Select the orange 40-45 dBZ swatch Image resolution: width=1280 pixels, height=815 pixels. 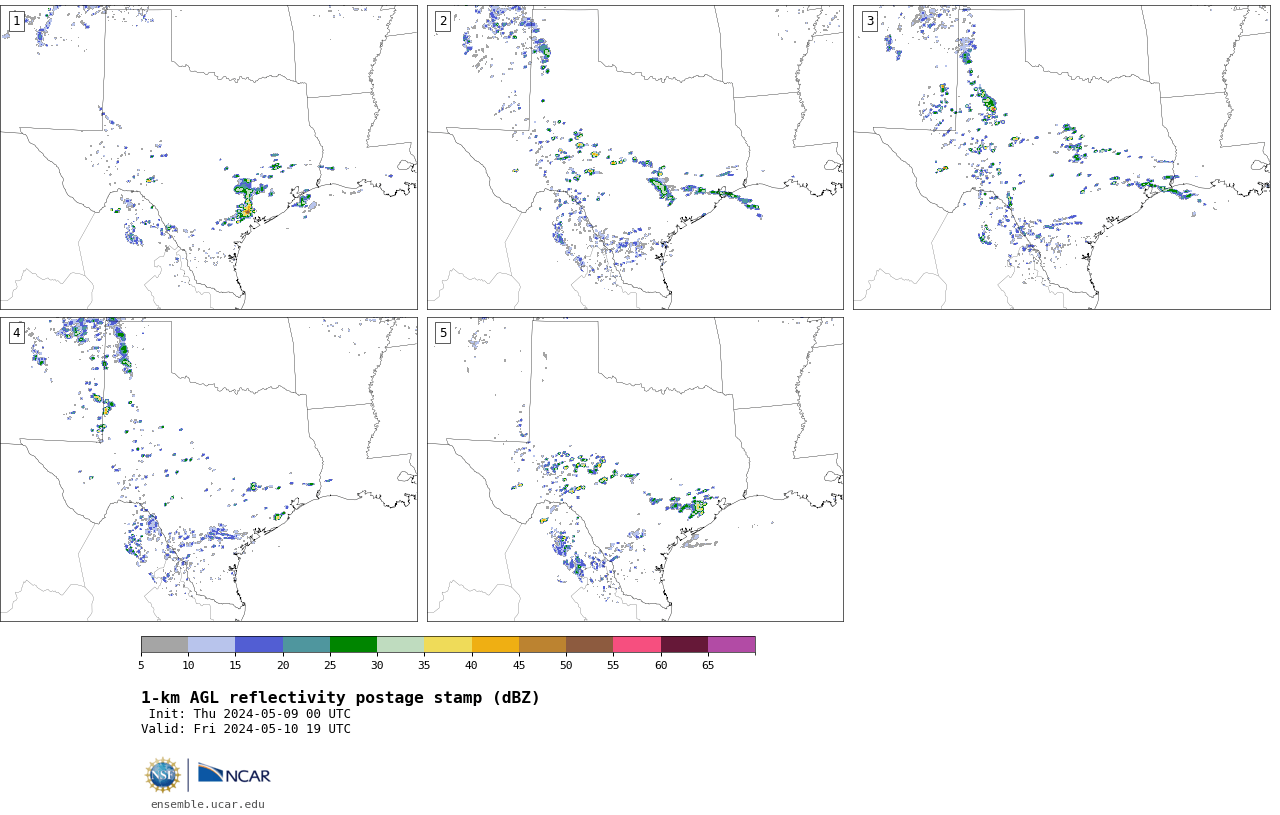[495, 644]
